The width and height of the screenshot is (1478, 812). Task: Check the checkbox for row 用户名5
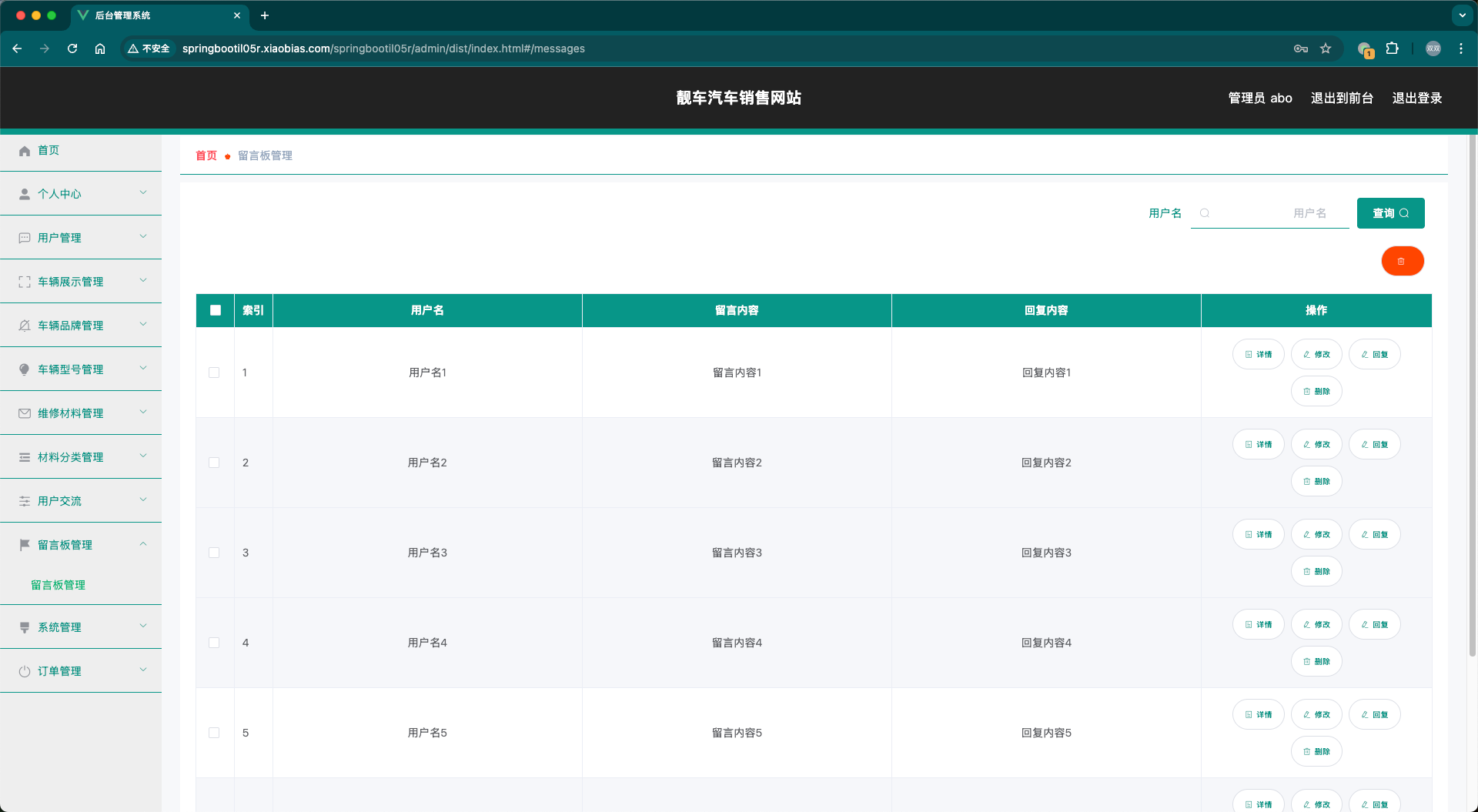pos(214,733)
